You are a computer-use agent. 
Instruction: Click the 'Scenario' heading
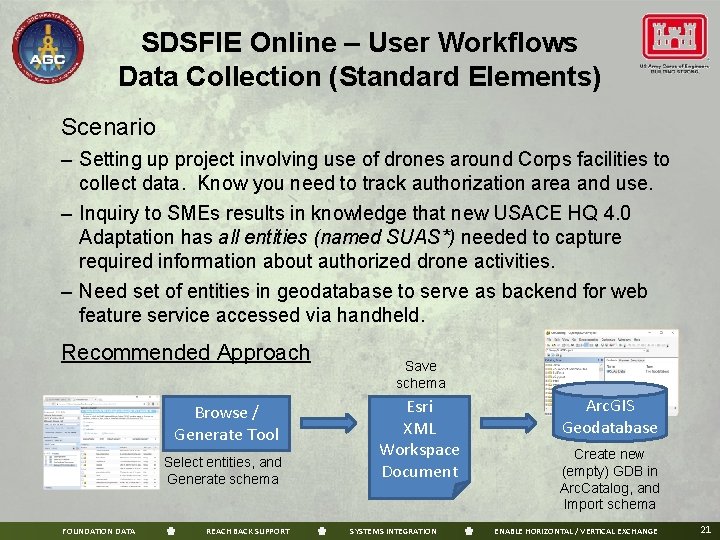(x=108, y=127)
